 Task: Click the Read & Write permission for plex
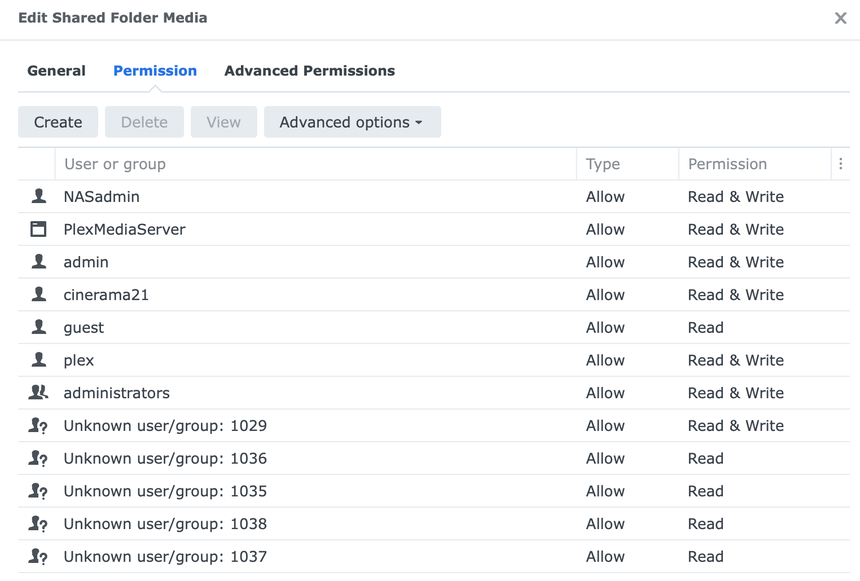(735, 360)
